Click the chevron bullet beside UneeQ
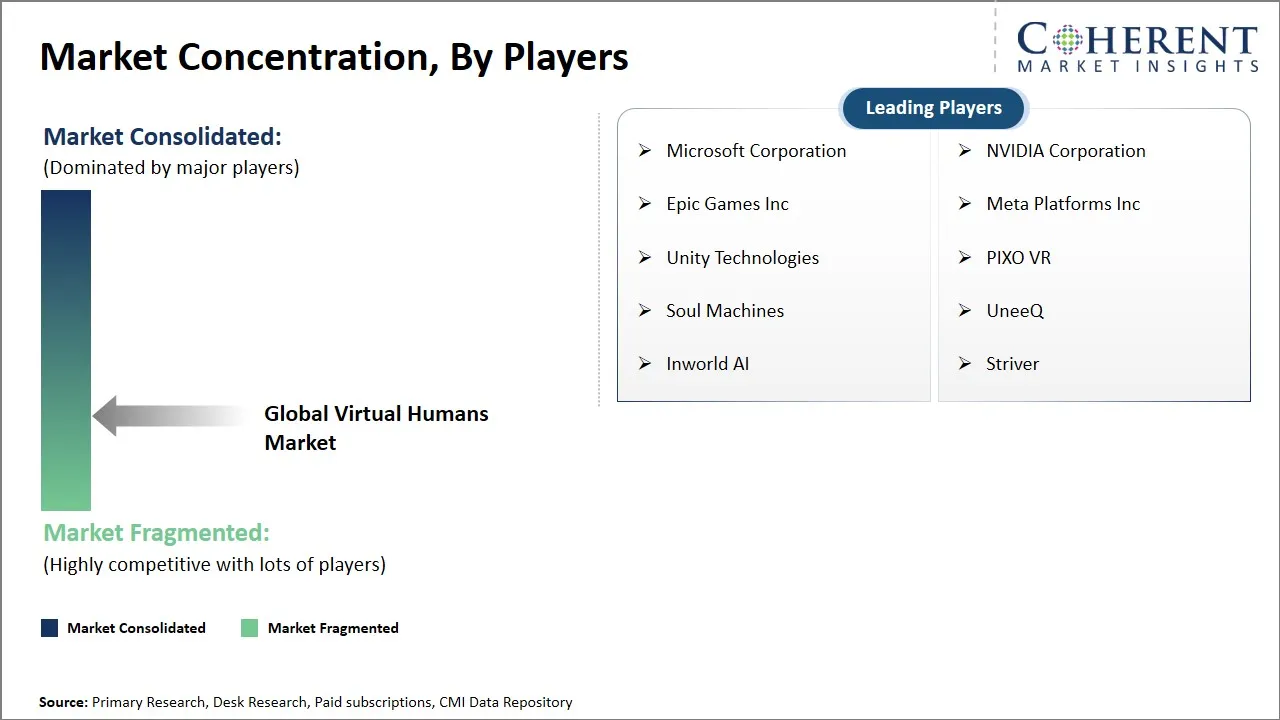1280x720 pixels. tap(965, 311)
